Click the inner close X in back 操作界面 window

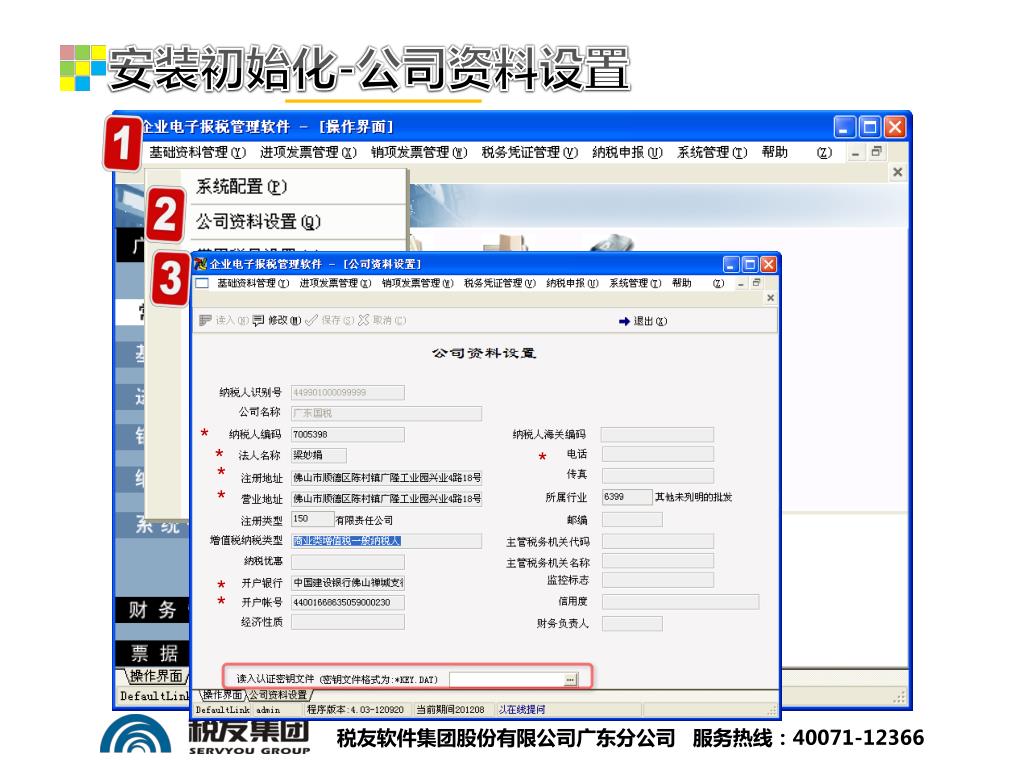(897, 172)
